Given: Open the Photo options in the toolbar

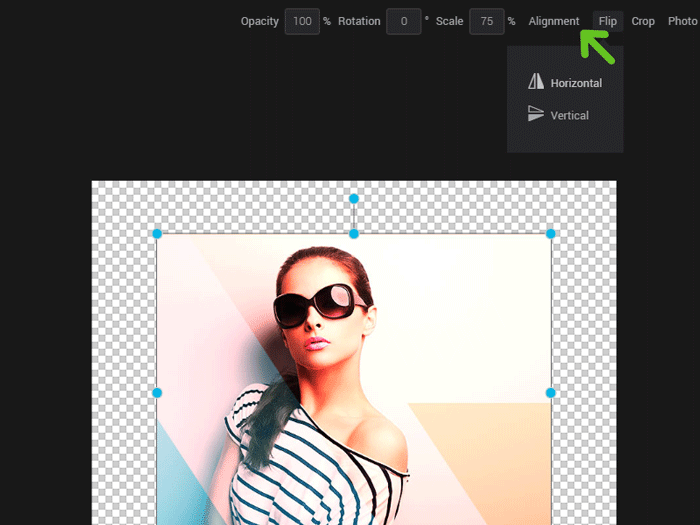Looking at the screenshot, I should pos(682,21).
